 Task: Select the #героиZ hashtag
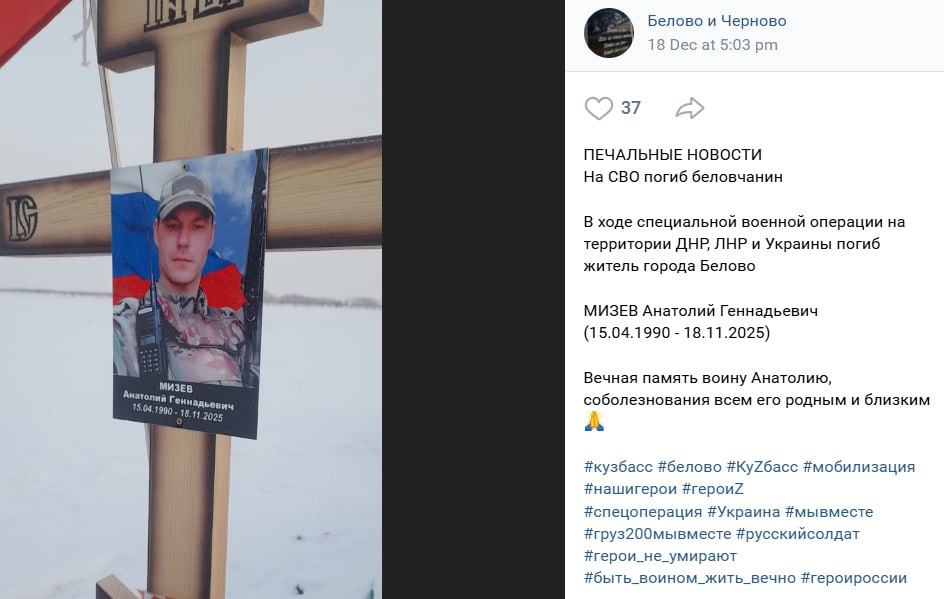712,489
